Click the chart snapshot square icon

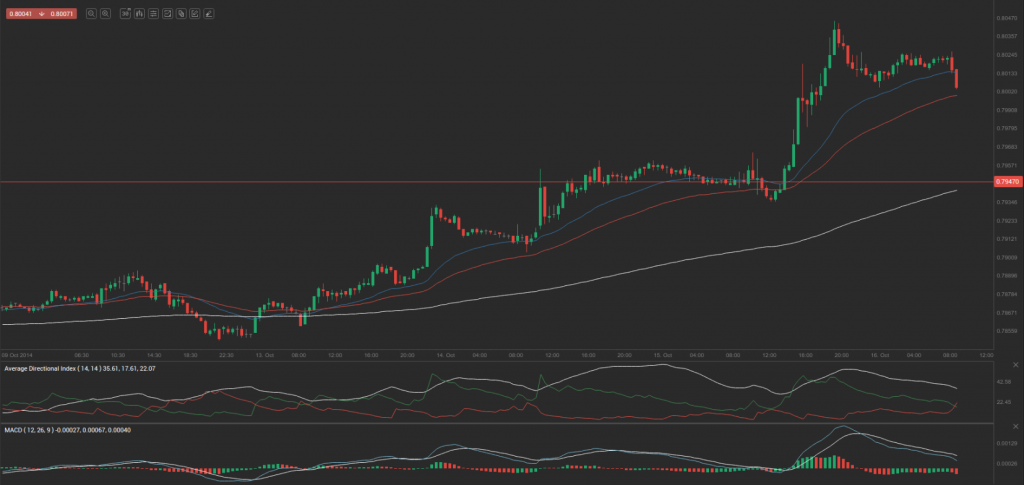pyautogui.click(x=168, y=14)
